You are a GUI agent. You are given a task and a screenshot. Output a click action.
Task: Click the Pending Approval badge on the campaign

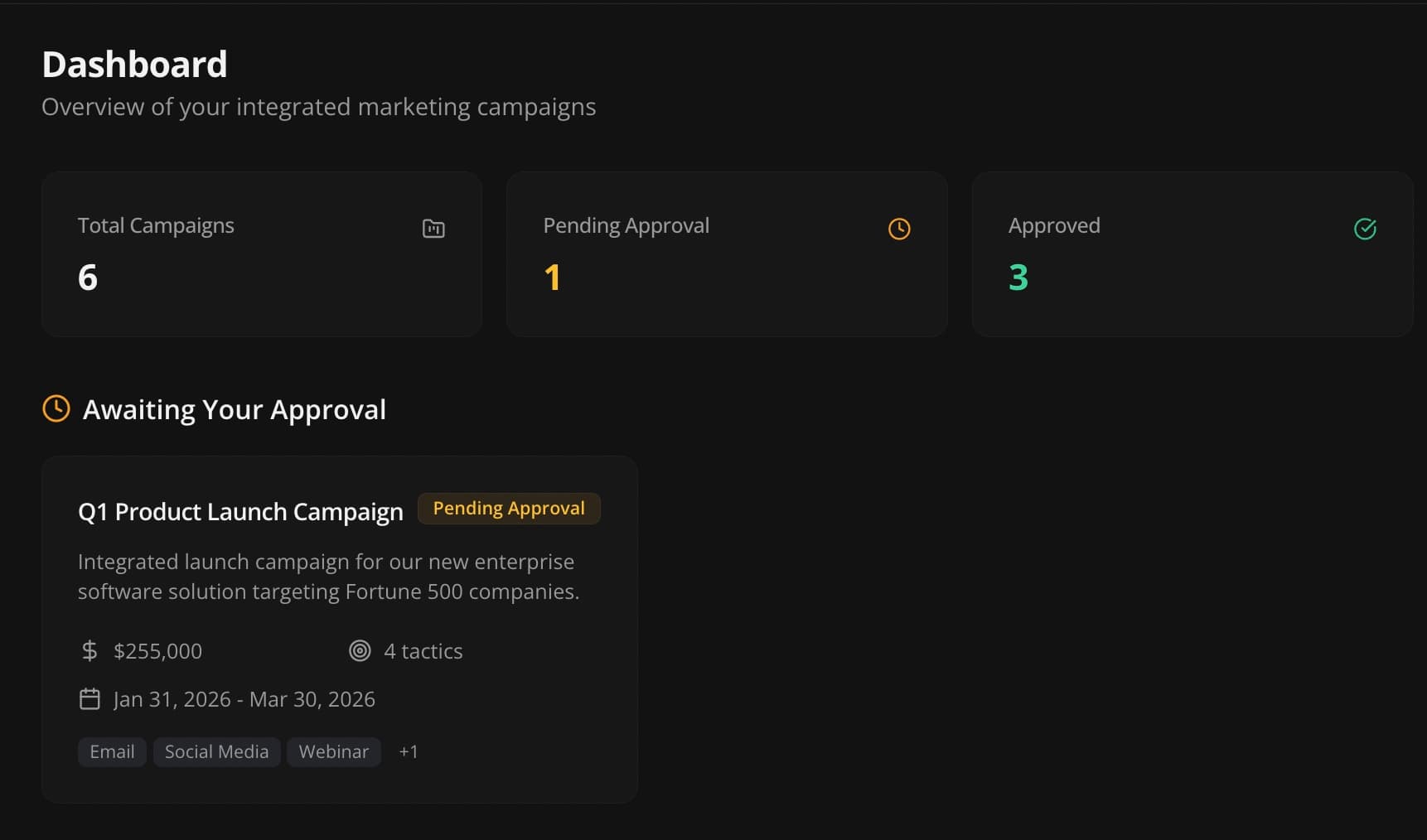[x=509, y=508]
